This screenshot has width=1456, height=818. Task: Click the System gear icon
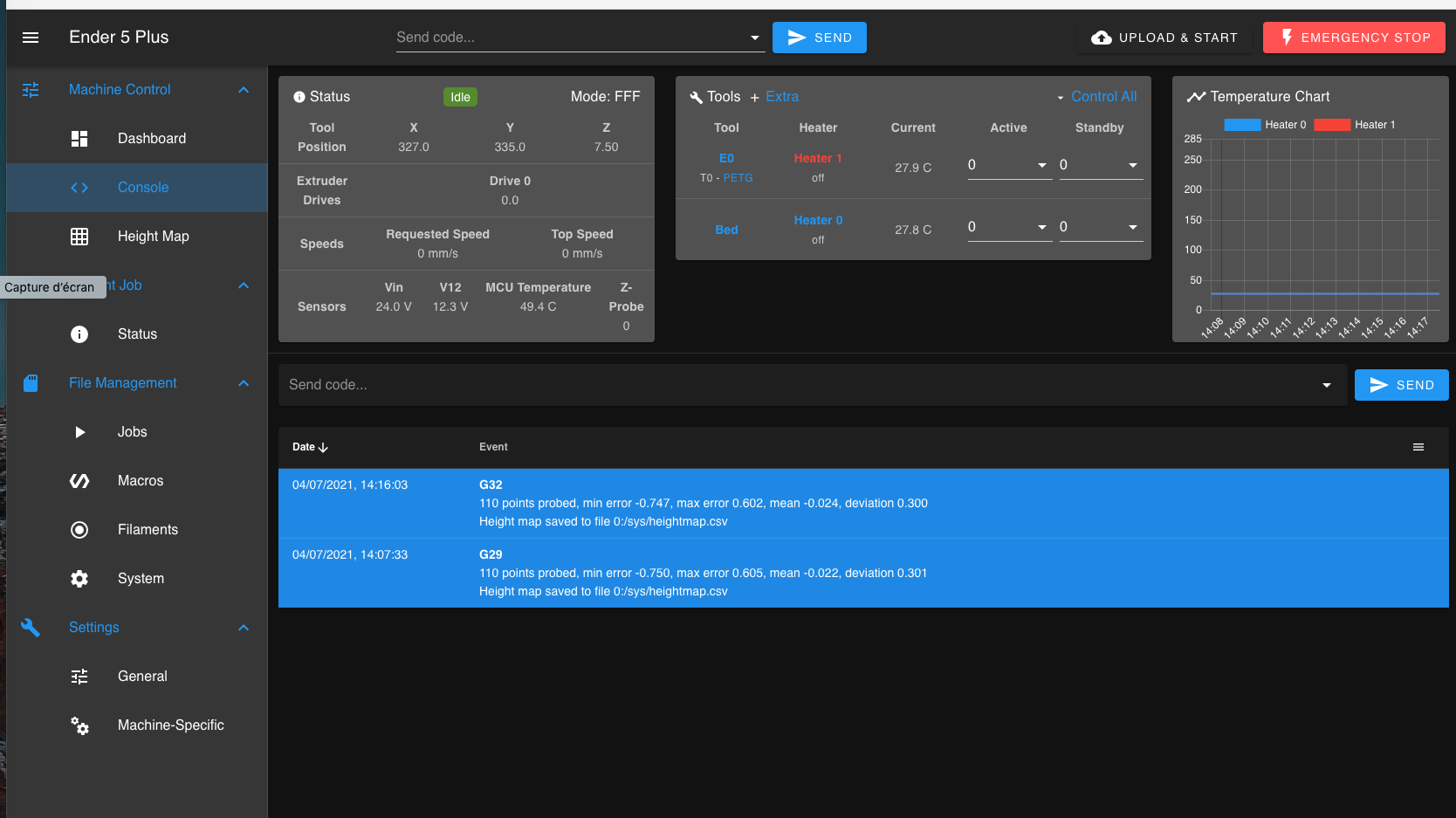click(x=79, y=579)
